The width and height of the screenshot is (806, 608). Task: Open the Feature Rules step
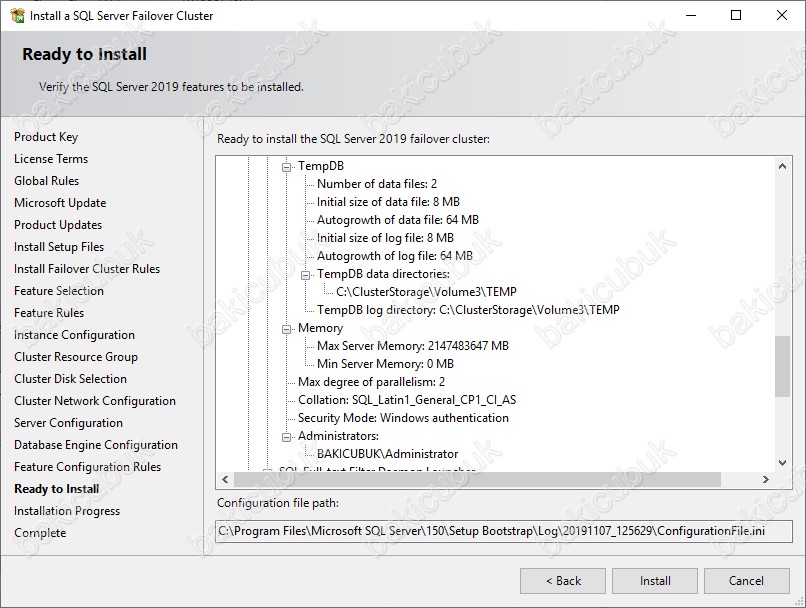[49, 313]
